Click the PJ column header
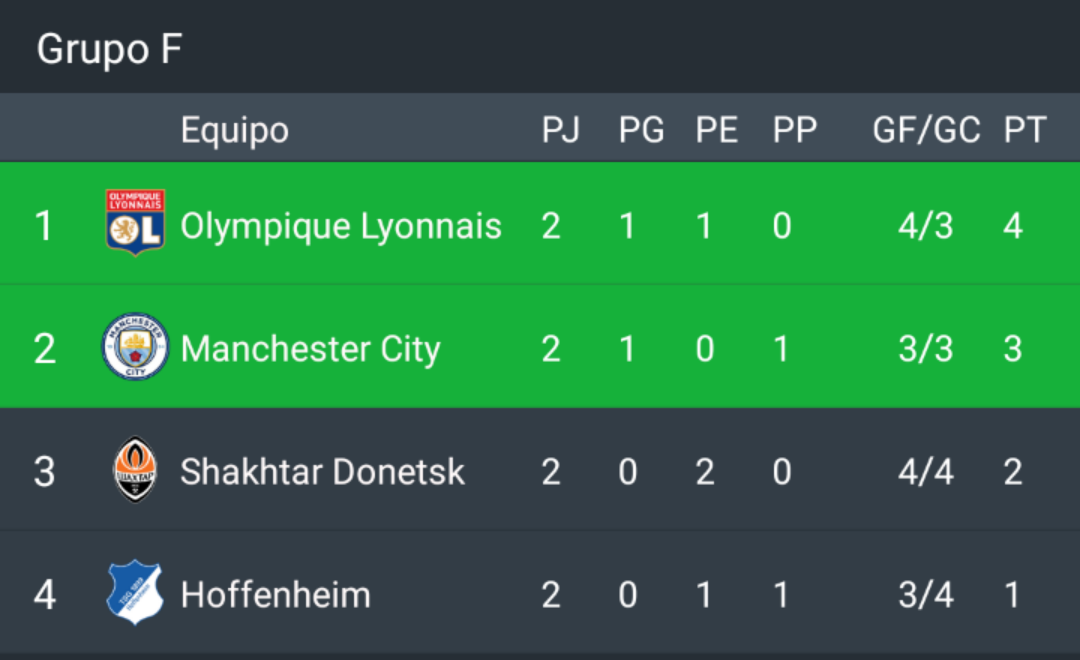The width and height of the screenshot is (1080, 660). [561, 130]
